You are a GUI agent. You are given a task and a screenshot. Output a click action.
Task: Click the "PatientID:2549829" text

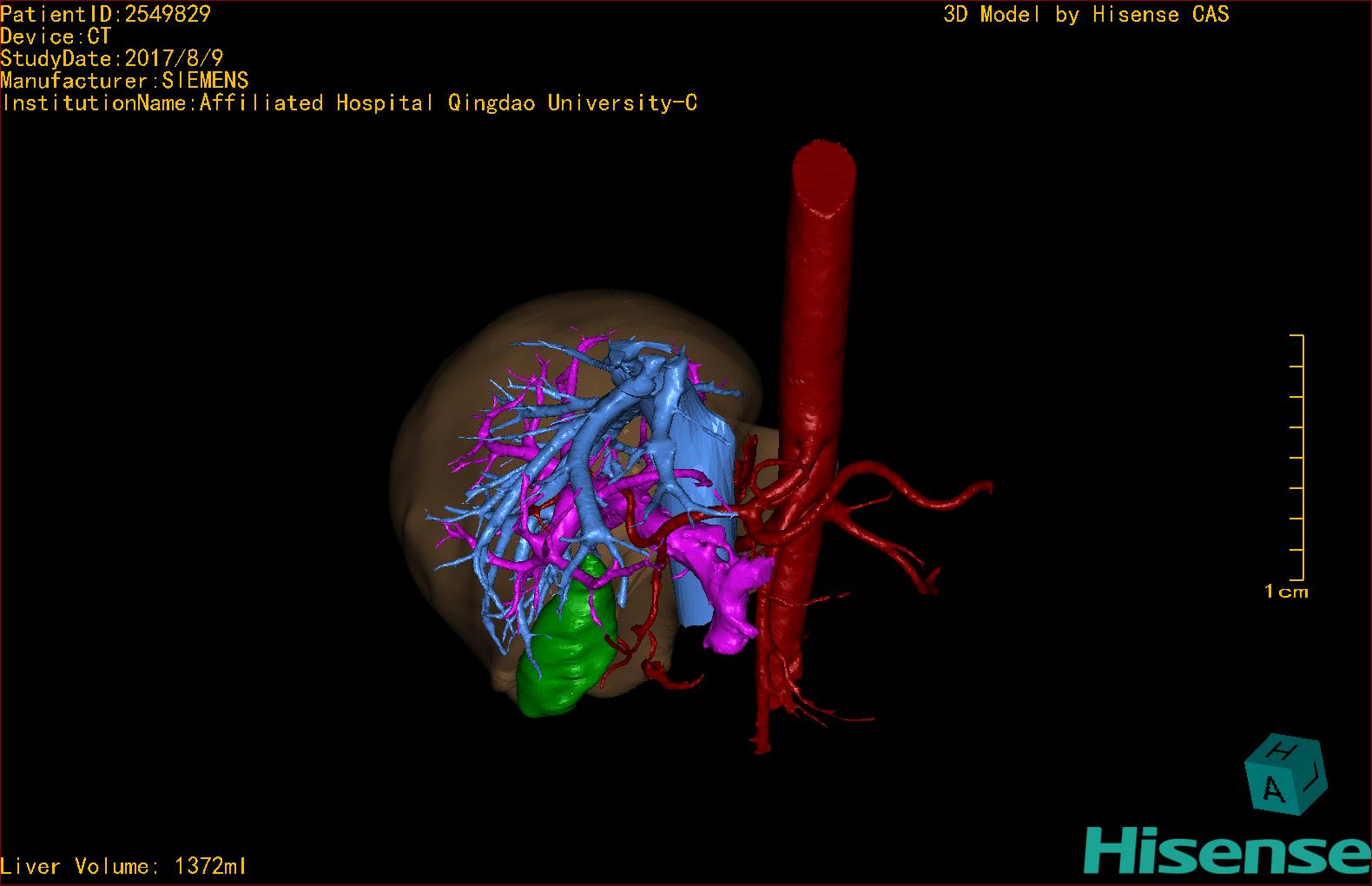(105, 14)
